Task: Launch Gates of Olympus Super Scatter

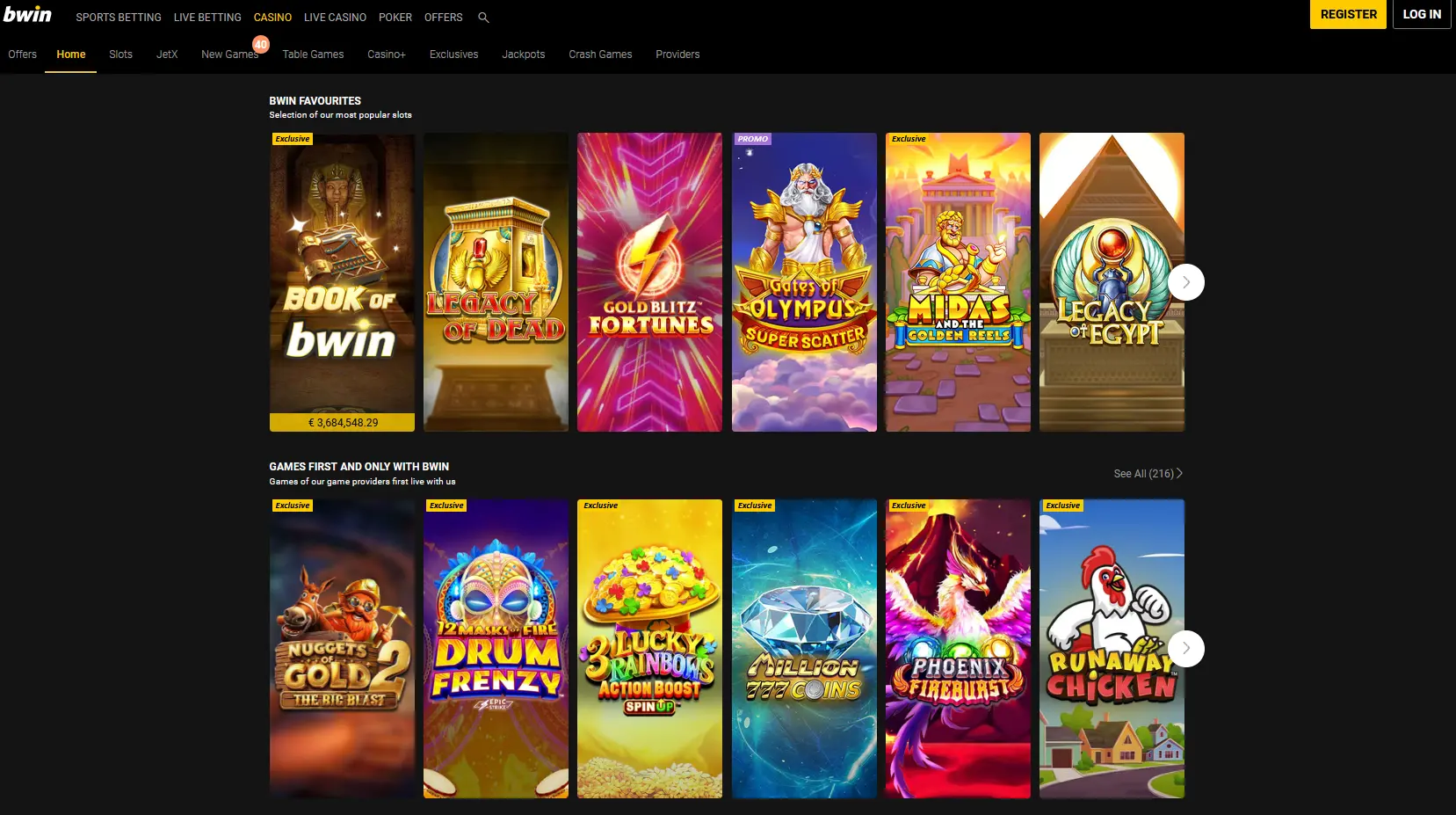Action: pyautogui.click(x=804, y=282)
